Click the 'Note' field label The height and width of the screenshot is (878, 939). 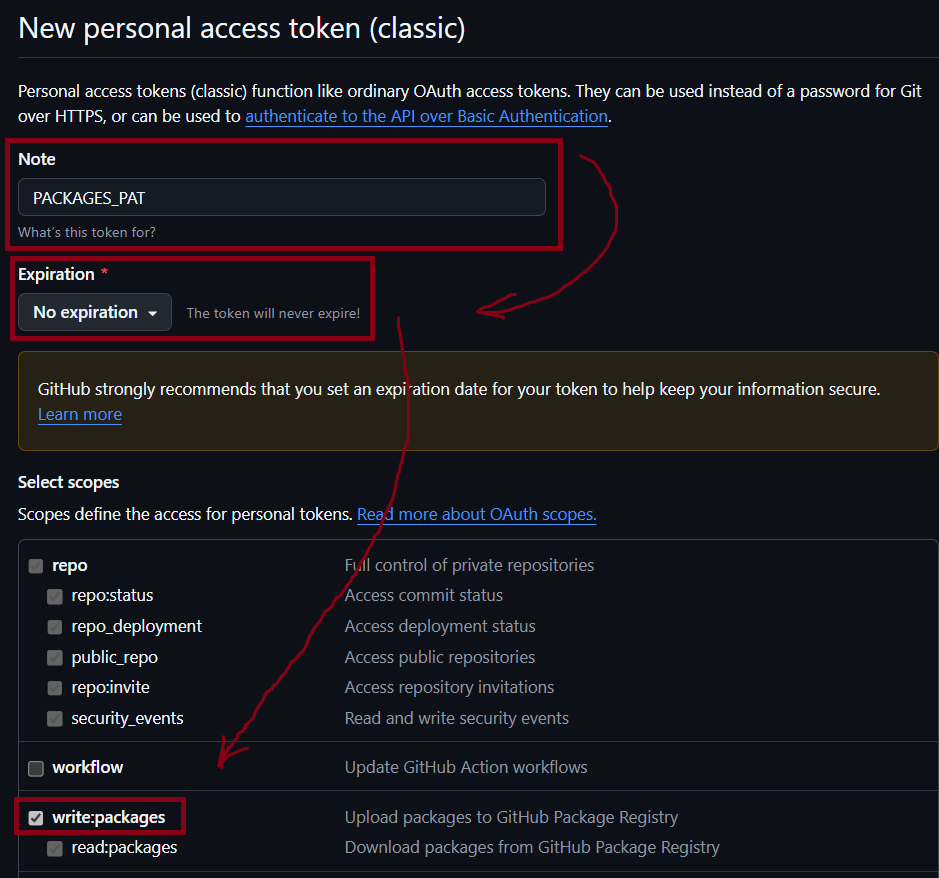[37, 159]
